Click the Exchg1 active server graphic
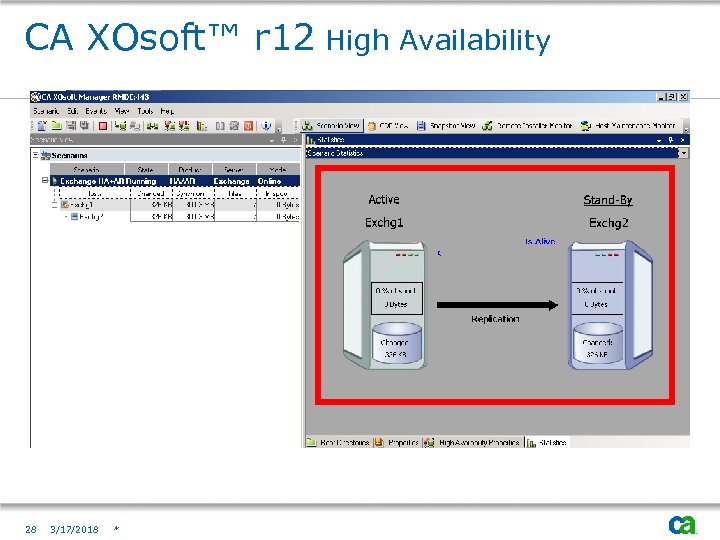This screenshot has width=720, height=540. coord(385,305)
